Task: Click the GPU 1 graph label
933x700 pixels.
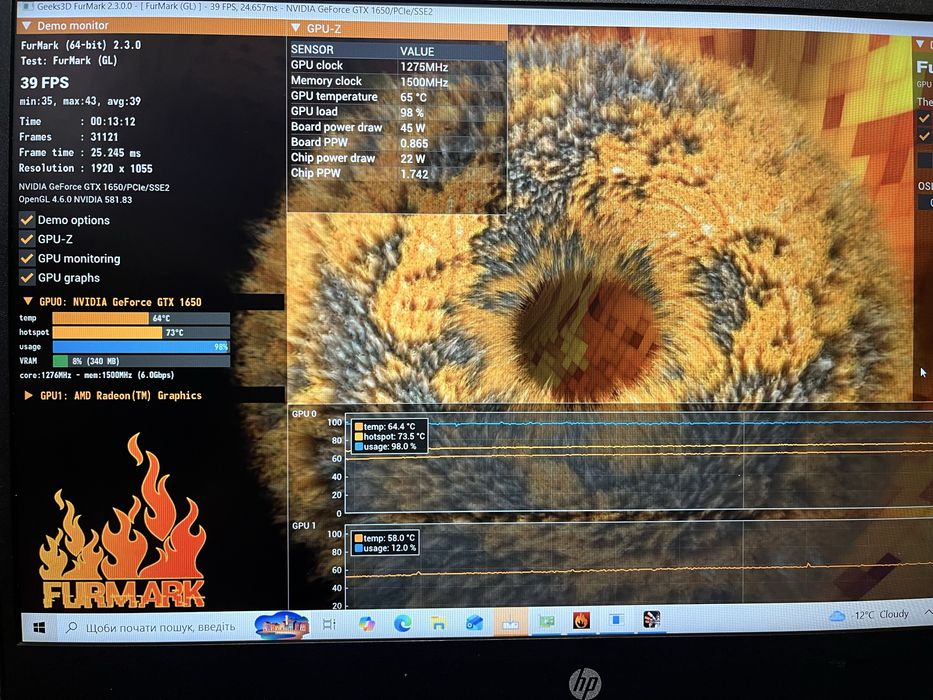Action: click(304, 526)
